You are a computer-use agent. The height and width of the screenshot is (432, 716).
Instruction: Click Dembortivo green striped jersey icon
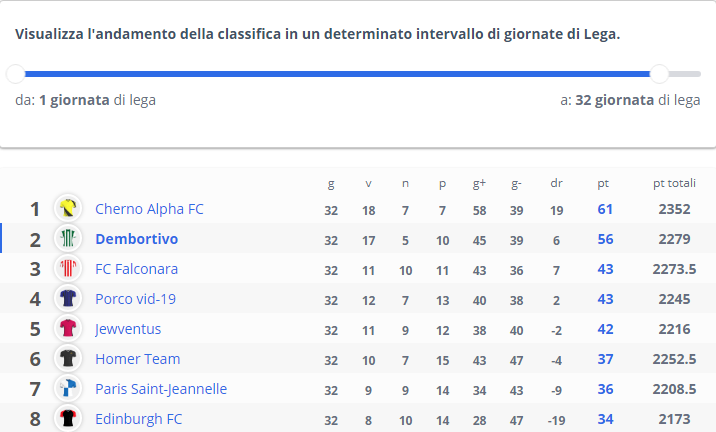tap(68, 238)
